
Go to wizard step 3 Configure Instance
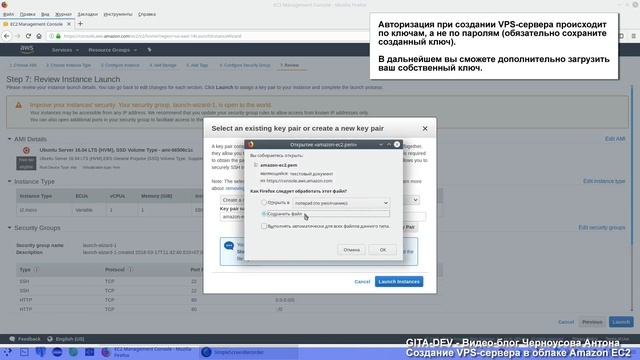(x=120, y=65)
